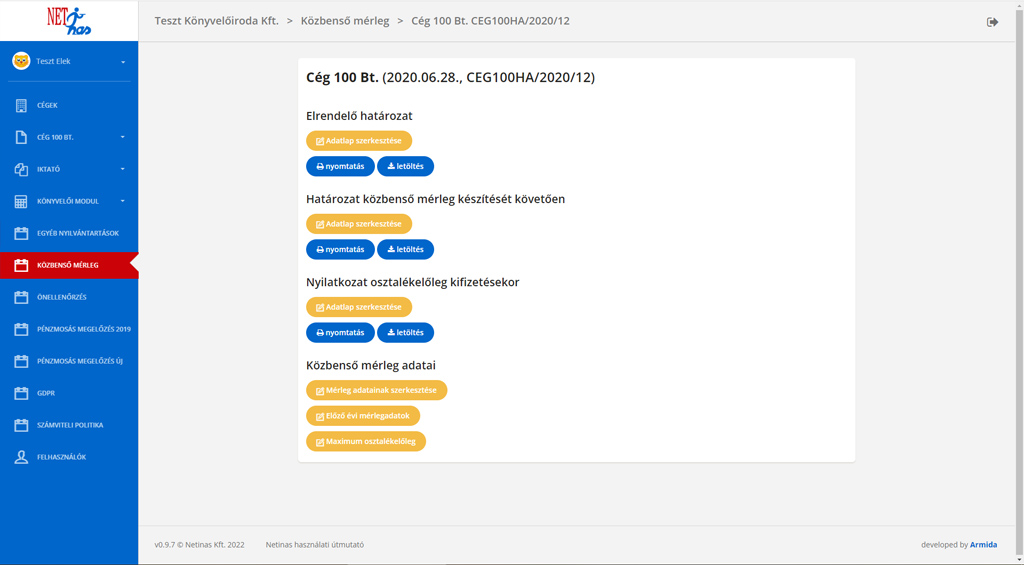
Task: Click Mérleg adatainak szerkesztése button
Action: [376, 390]
